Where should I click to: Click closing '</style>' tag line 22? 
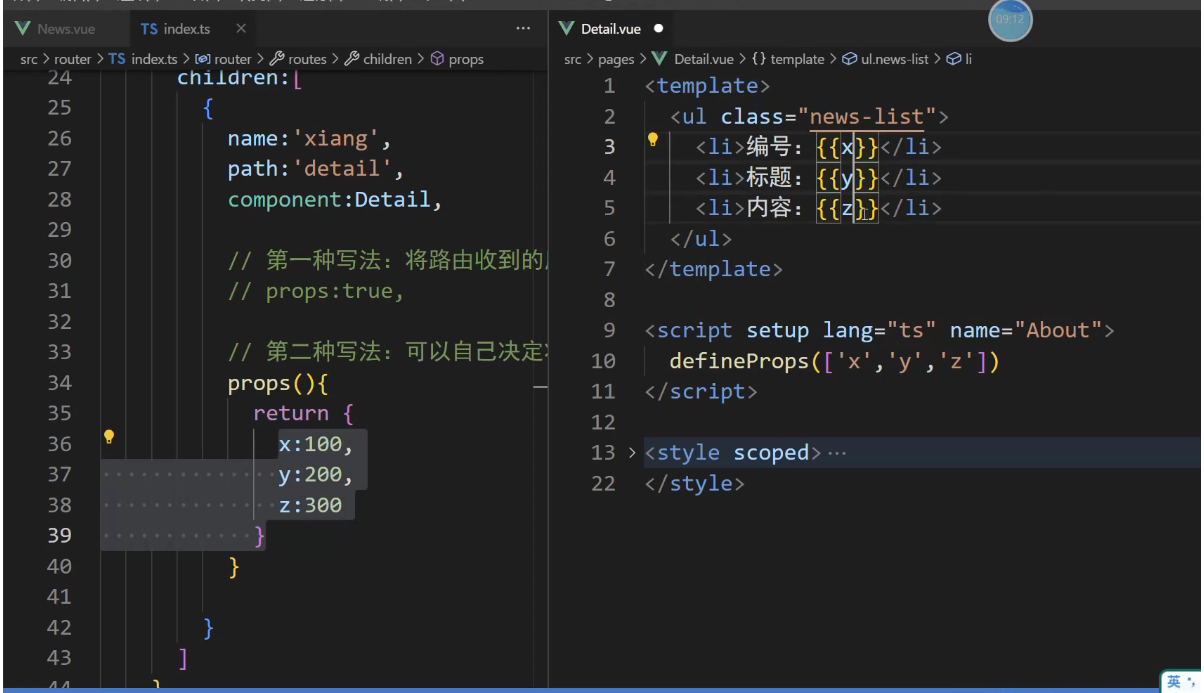[695, 483]
